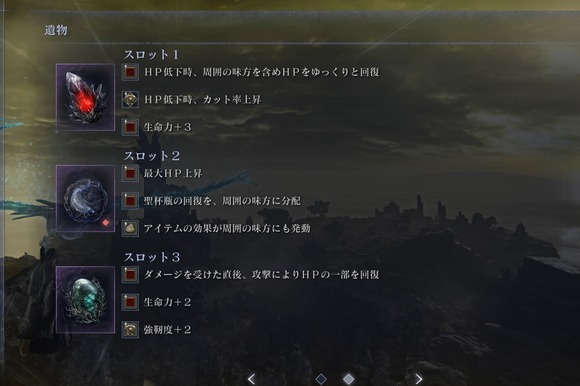Select the first page diamond indicator
The height and width of the screenshot is (386, 580).
pyautogui.click(x=321, y=379)
